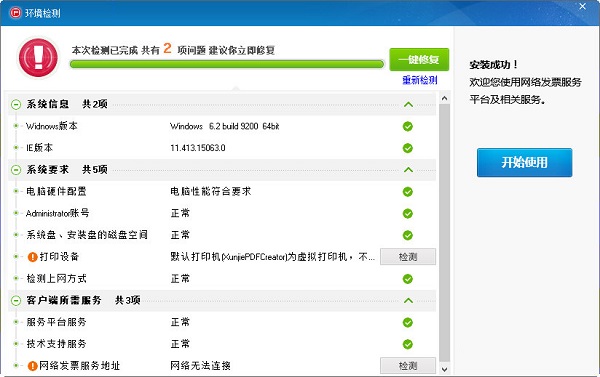
Task: Select the 打印设备 row label
Action: (x=59, y=256)
